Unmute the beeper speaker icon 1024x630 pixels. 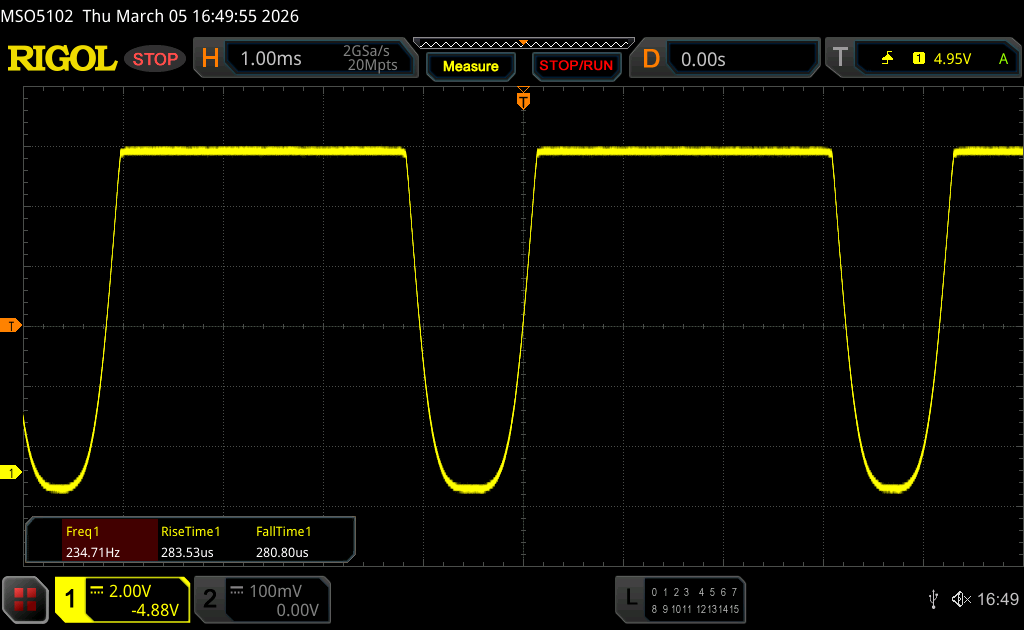point(960,599)
